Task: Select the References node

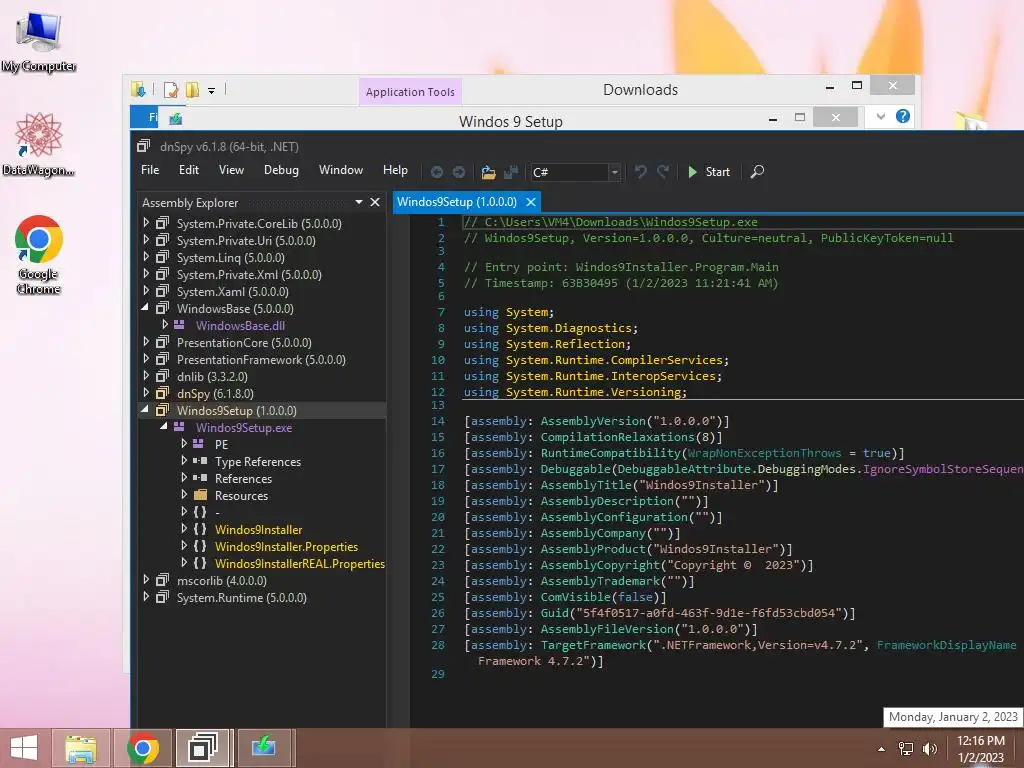Action: (244, 479)
